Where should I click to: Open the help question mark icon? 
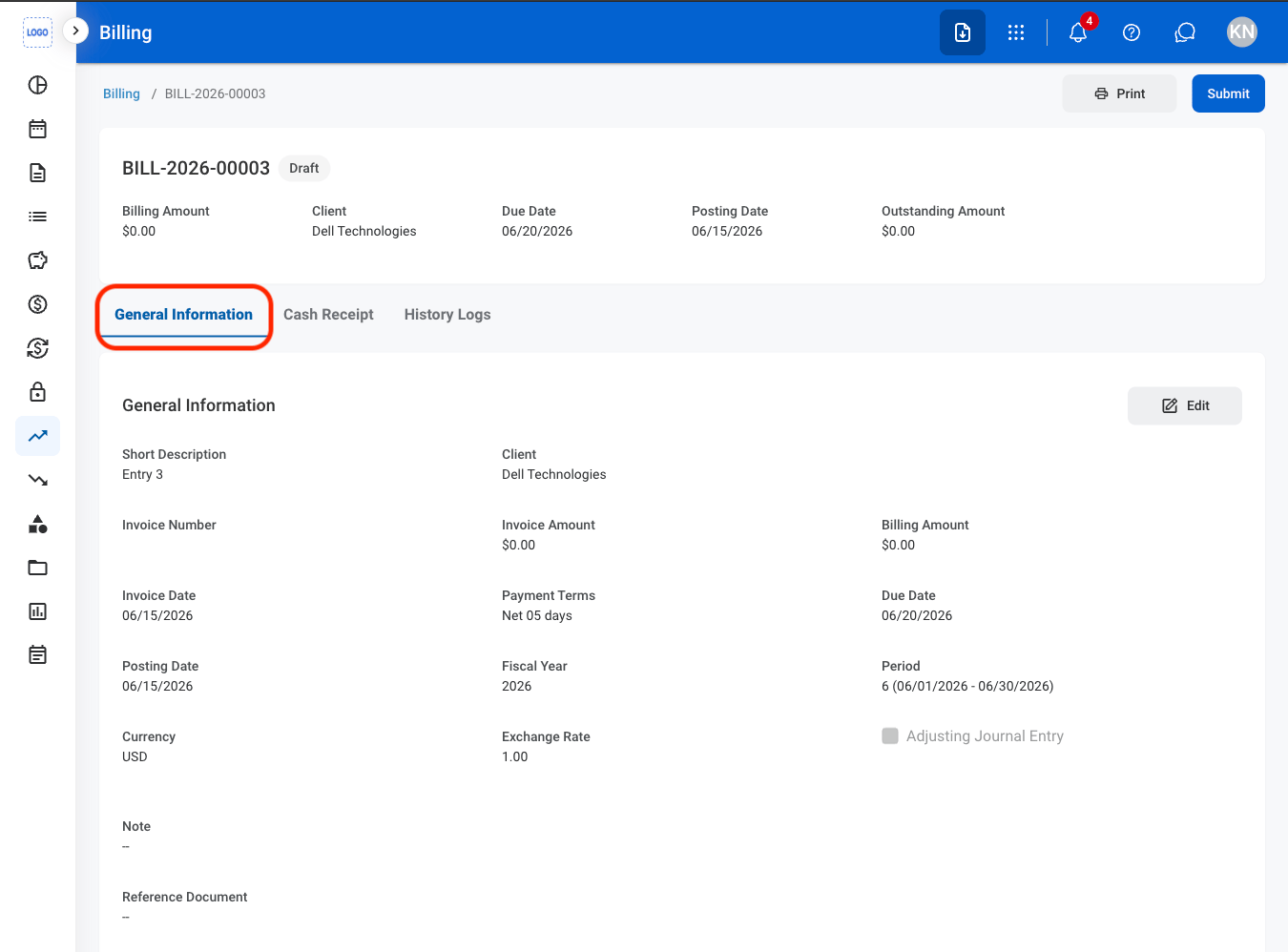(x=1132, y=32)
